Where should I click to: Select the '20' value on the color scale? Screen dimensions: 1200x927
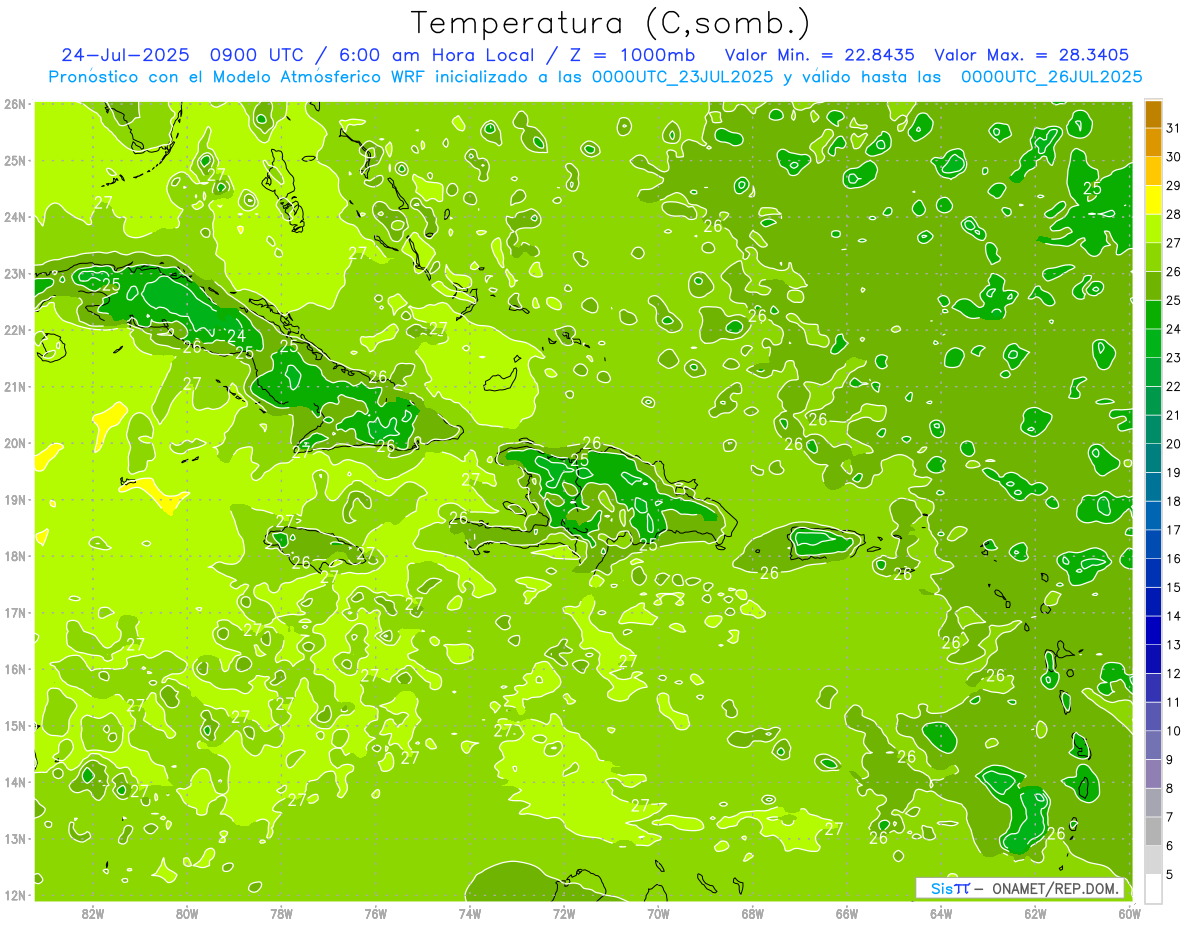[x=1173, y=444]
